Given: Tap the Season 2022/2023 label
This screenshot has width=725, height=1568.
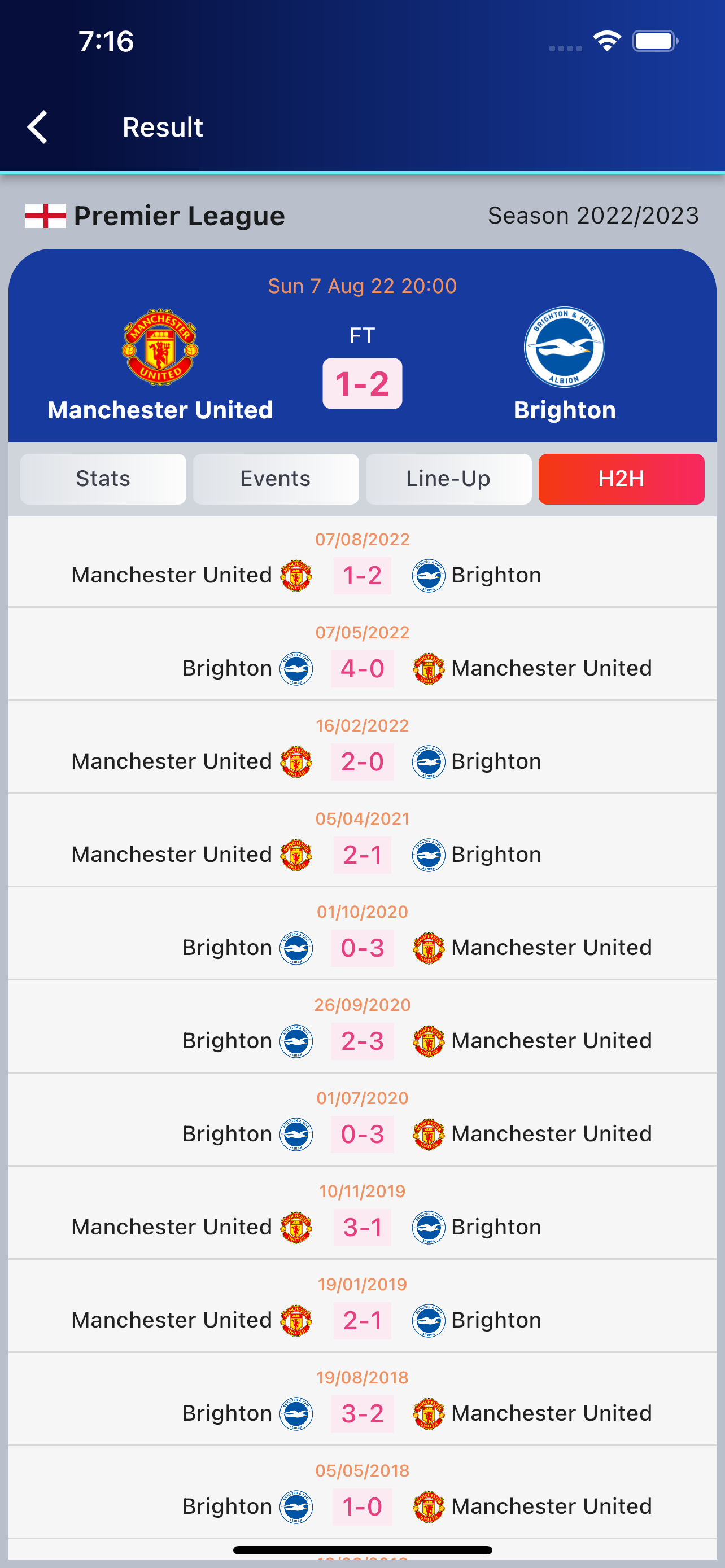Looking at the screenshot, I should (593, 216).
